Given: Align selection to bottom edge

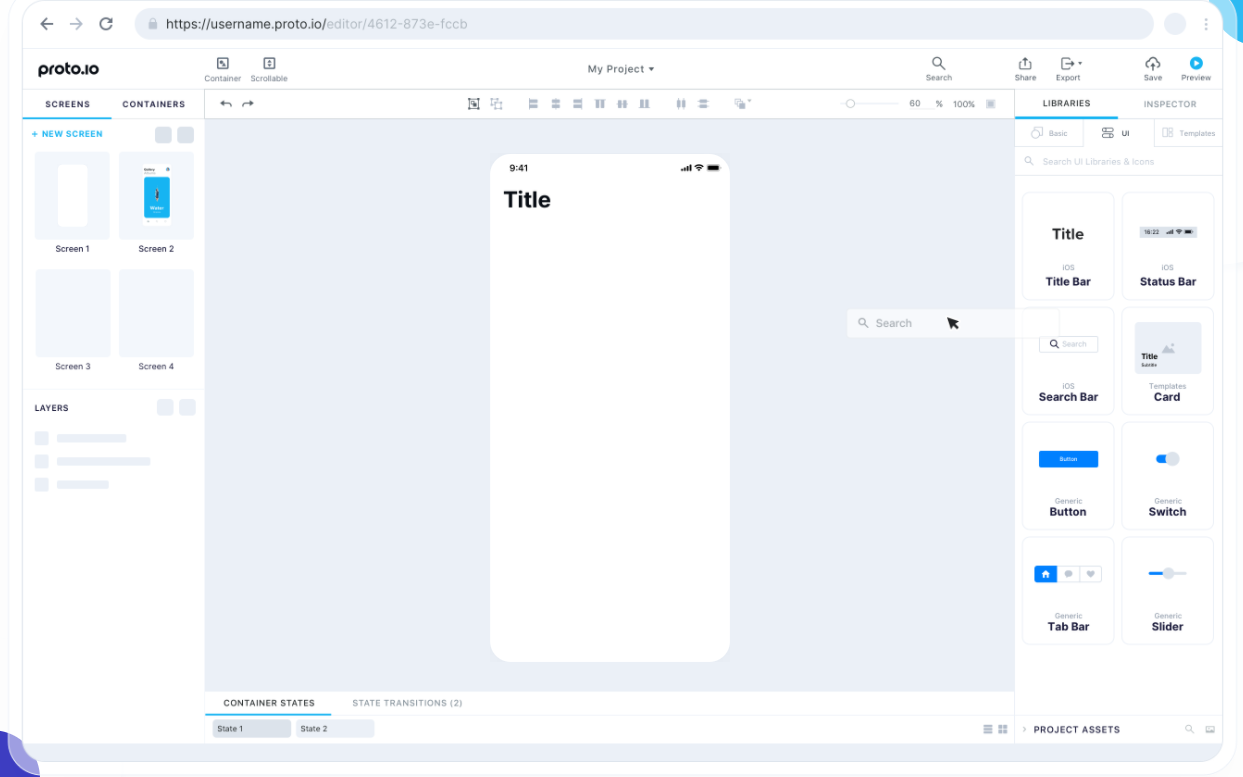Looking at the screenshot, I should [644, 104].
